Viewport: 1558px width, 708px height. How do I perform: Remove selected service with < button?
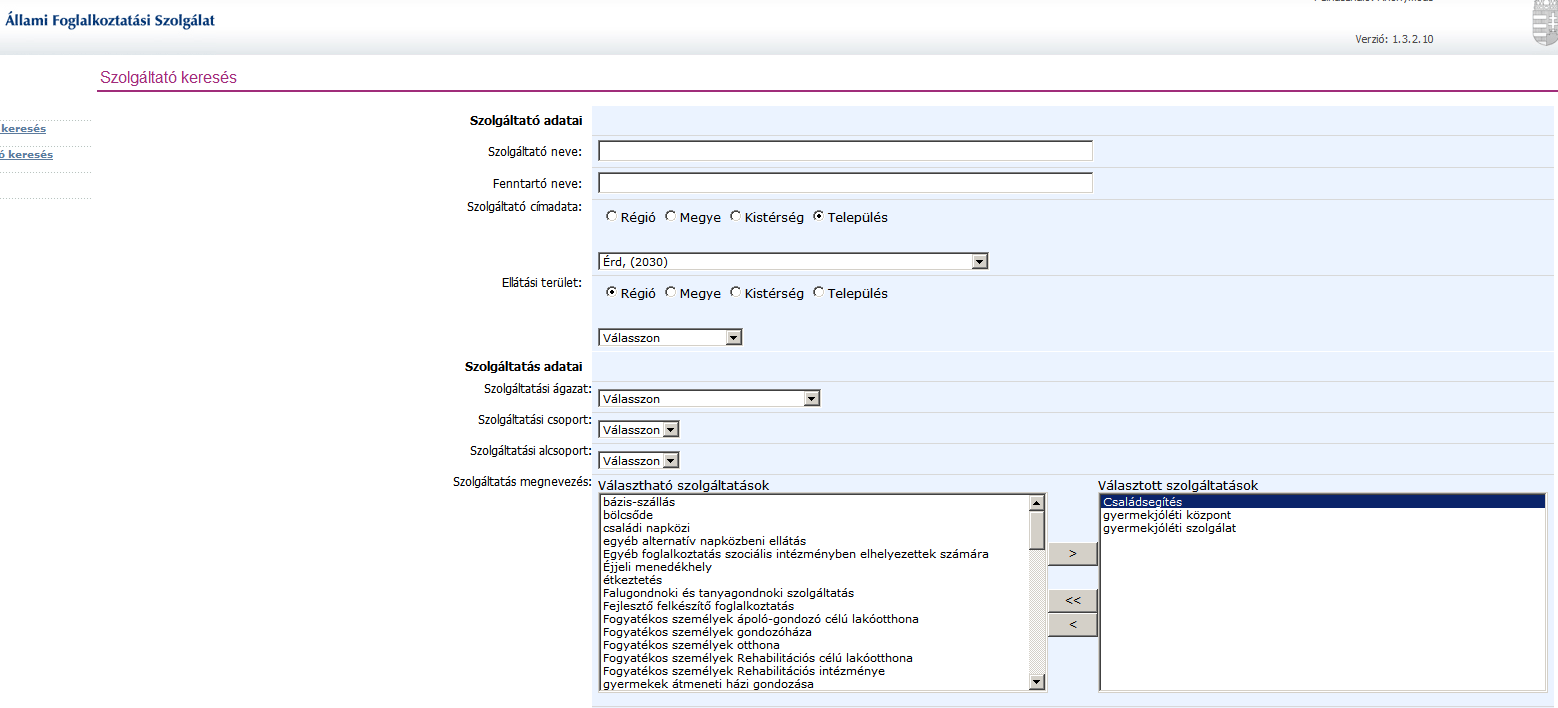(1073, 624)
